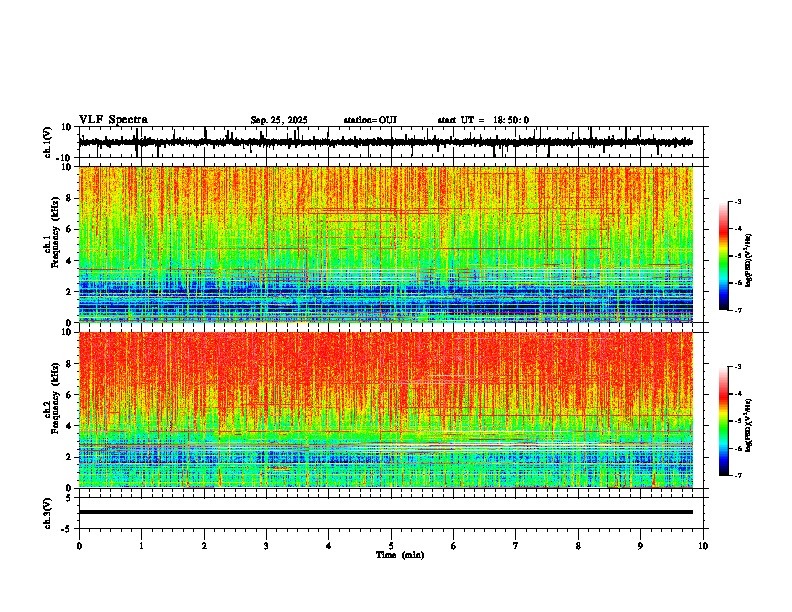This screenshot has width=792, height=612.
Task: Click the 'Time (min)' axis label
Action: pos(400,555)
